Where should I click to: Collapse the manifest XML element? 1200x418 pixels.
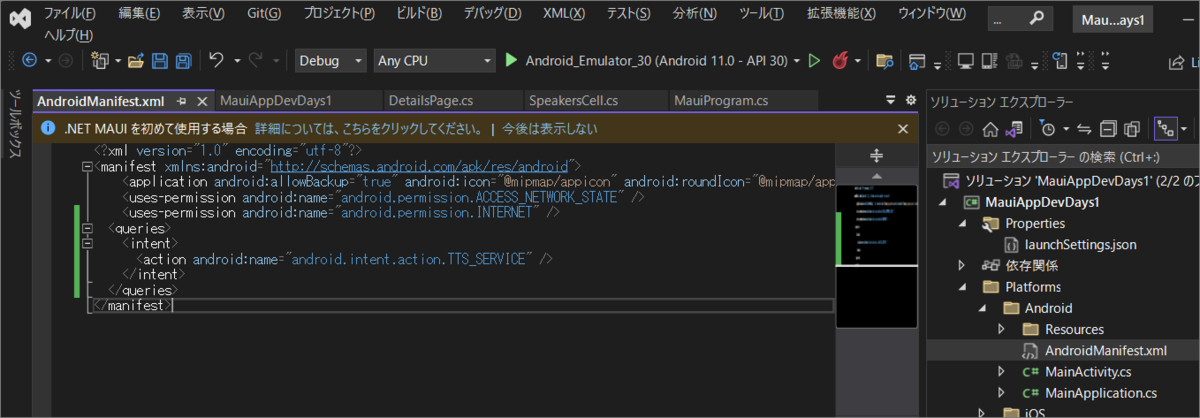point(87,166)
